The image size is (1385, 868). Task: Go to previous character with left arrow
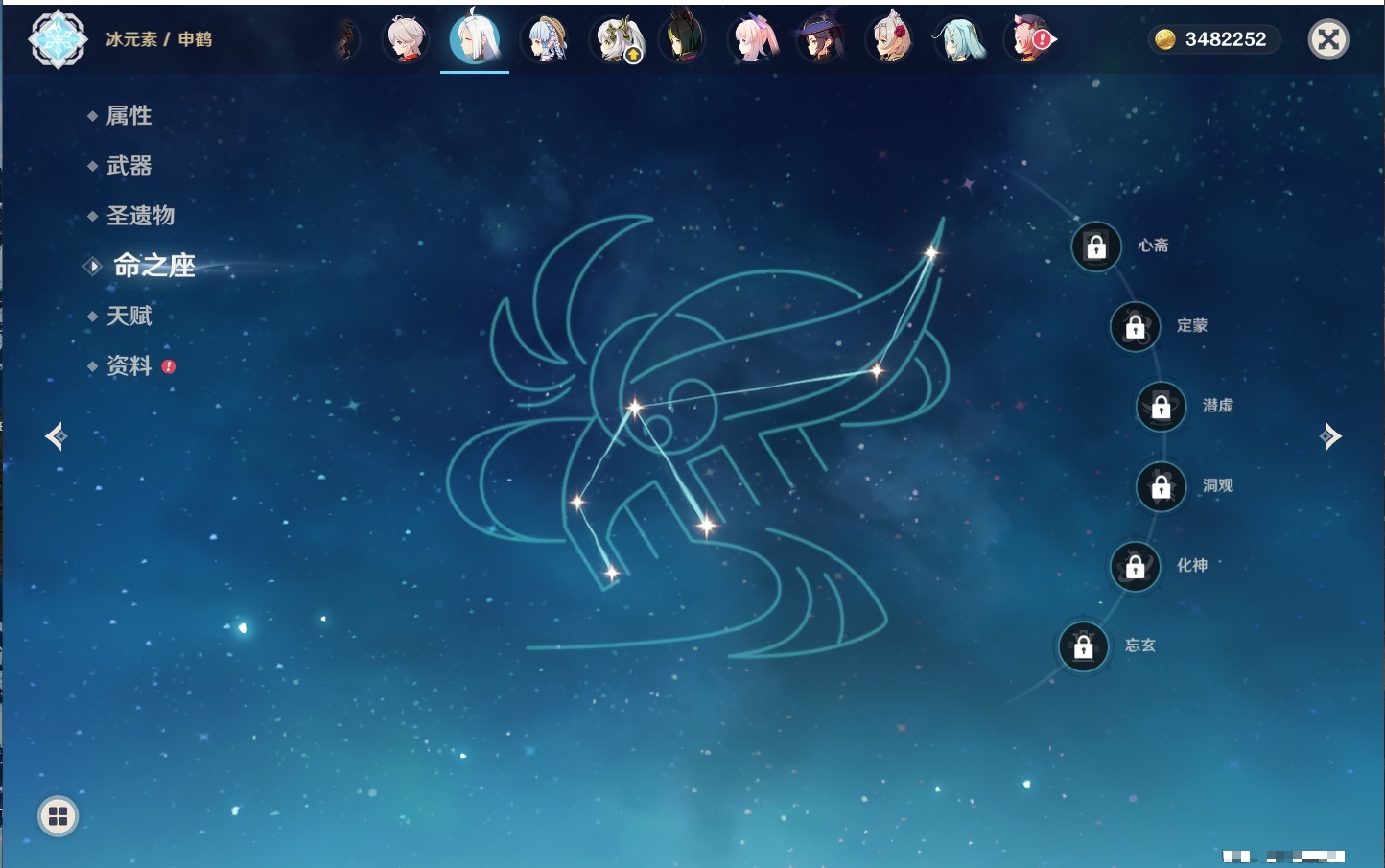click(x=56, y=436)
